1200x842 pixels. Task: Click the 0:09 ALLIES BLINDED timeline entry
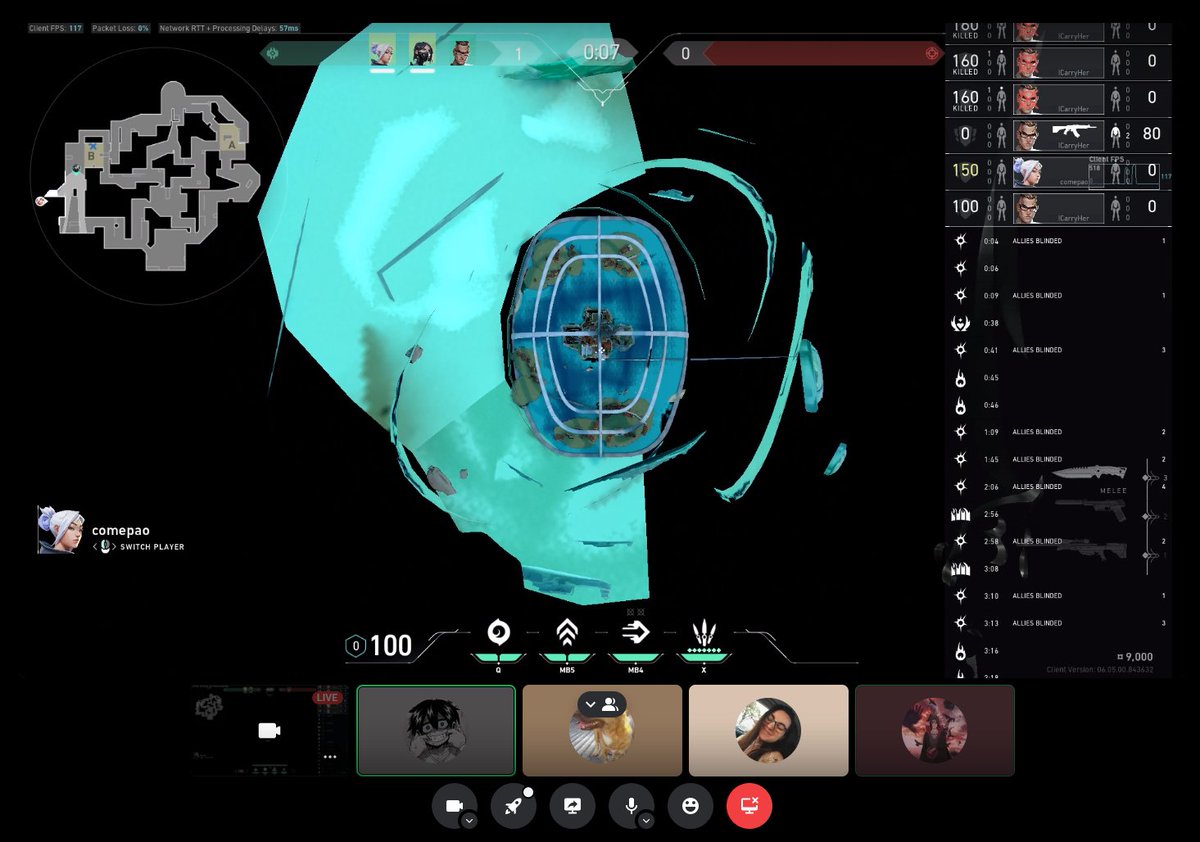point(1058,296)
